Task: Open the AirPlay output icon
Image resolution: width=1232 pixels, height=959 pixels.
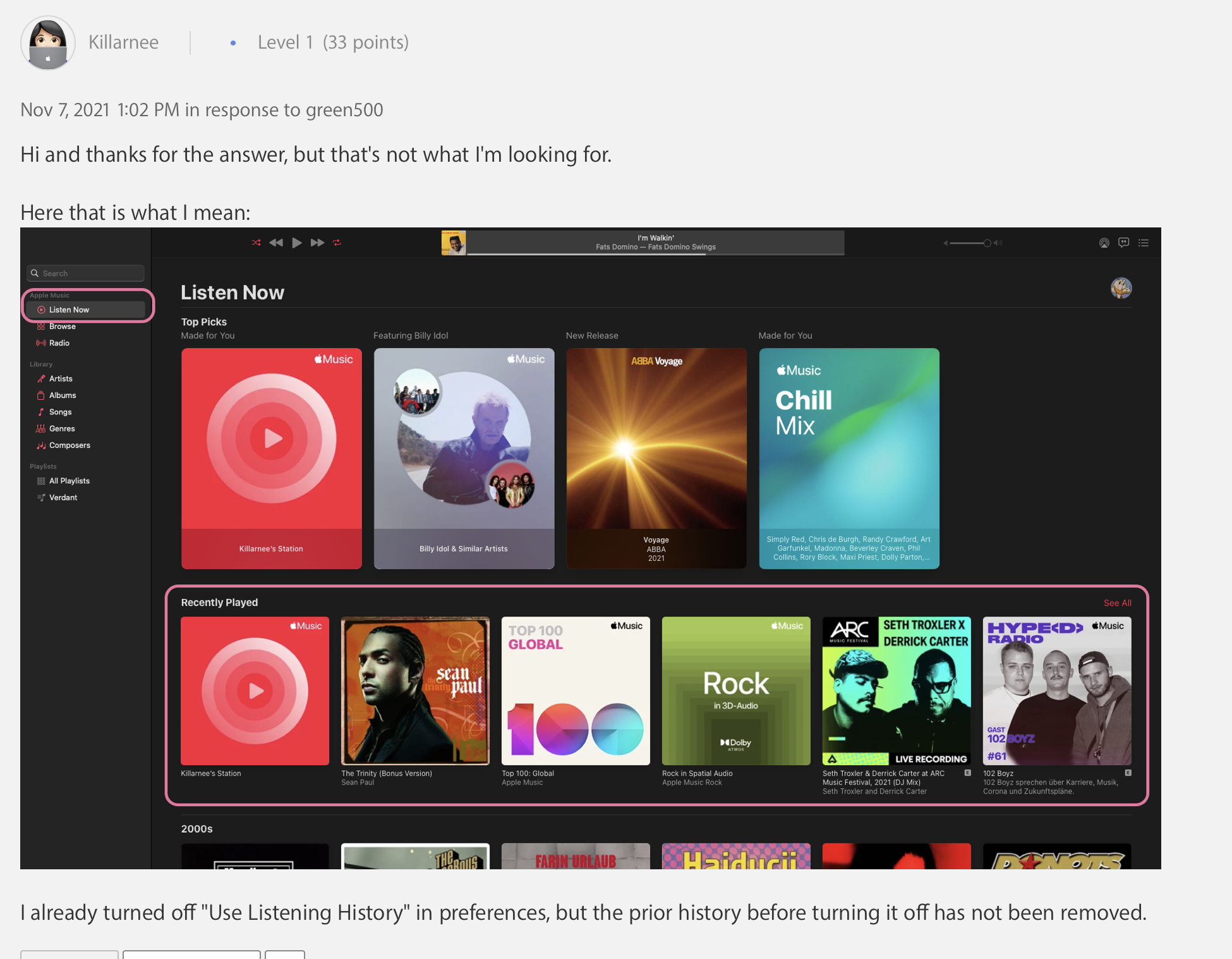Action: click(x=1104, y=243)
